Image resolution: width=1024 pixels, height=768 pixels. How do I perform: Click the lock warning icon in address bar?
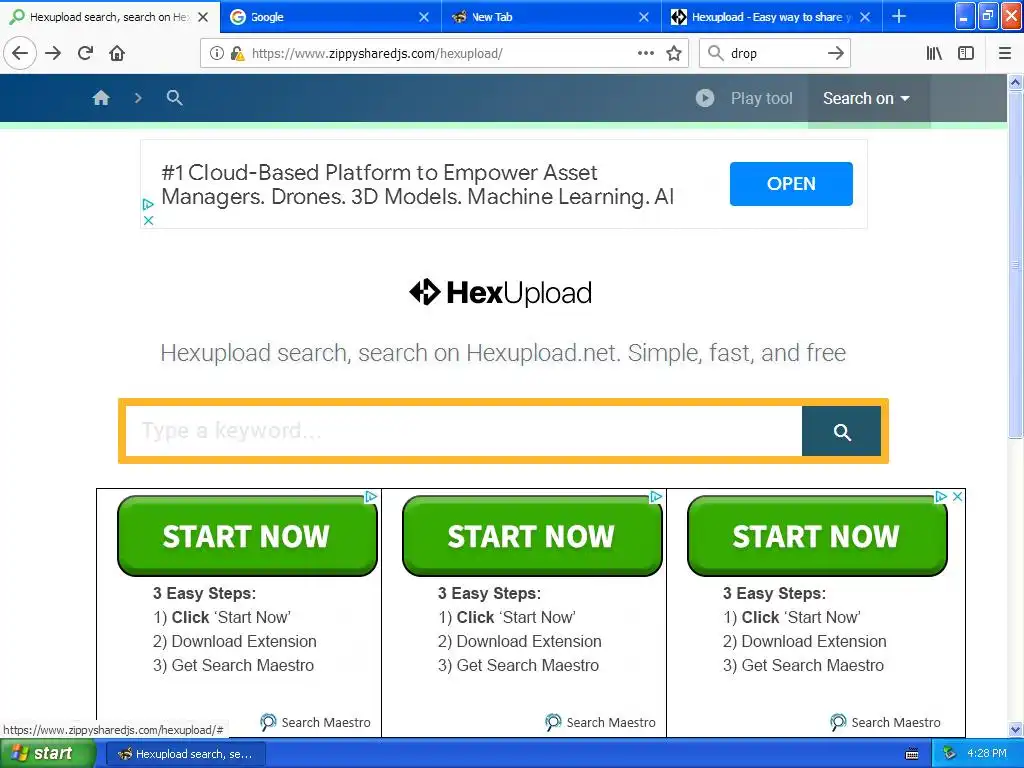(x=238, y=54)
